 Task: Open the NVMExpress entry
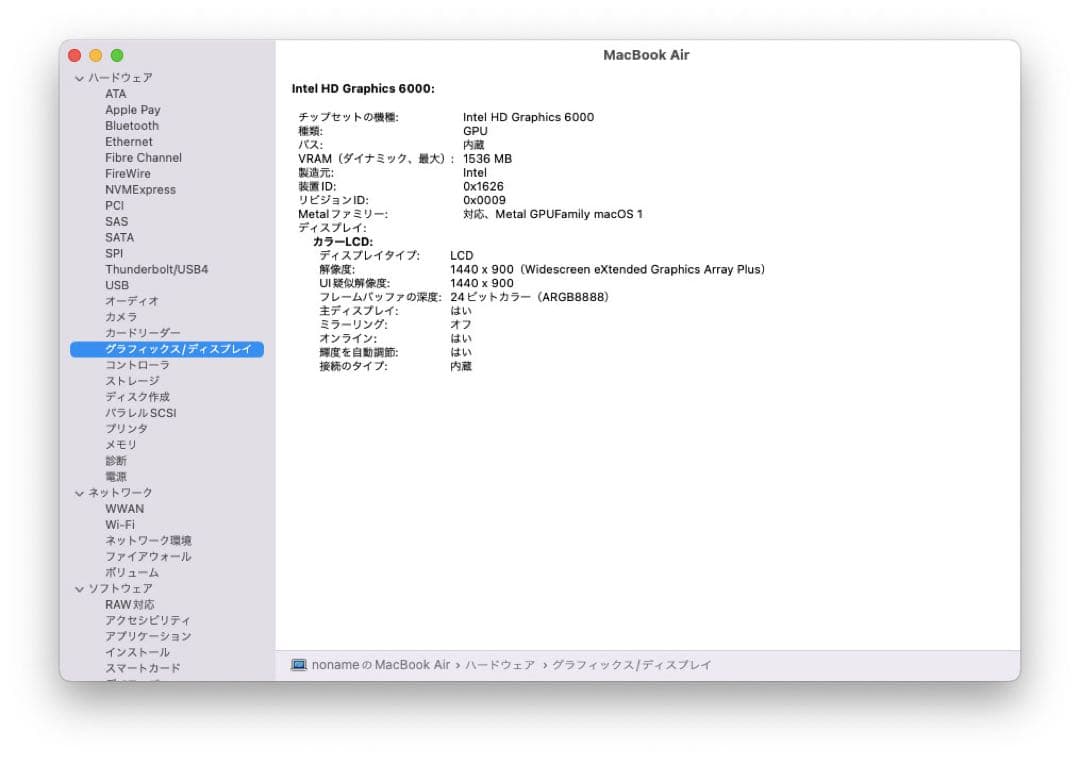pyautogui.click(x=141, y=189)
